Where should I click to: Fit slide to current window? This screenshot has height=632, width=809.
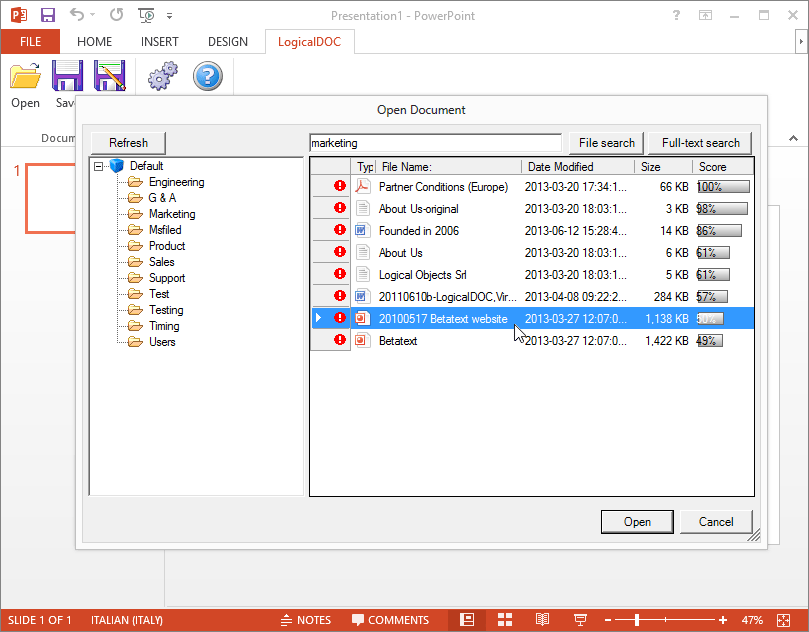(783, 620)
